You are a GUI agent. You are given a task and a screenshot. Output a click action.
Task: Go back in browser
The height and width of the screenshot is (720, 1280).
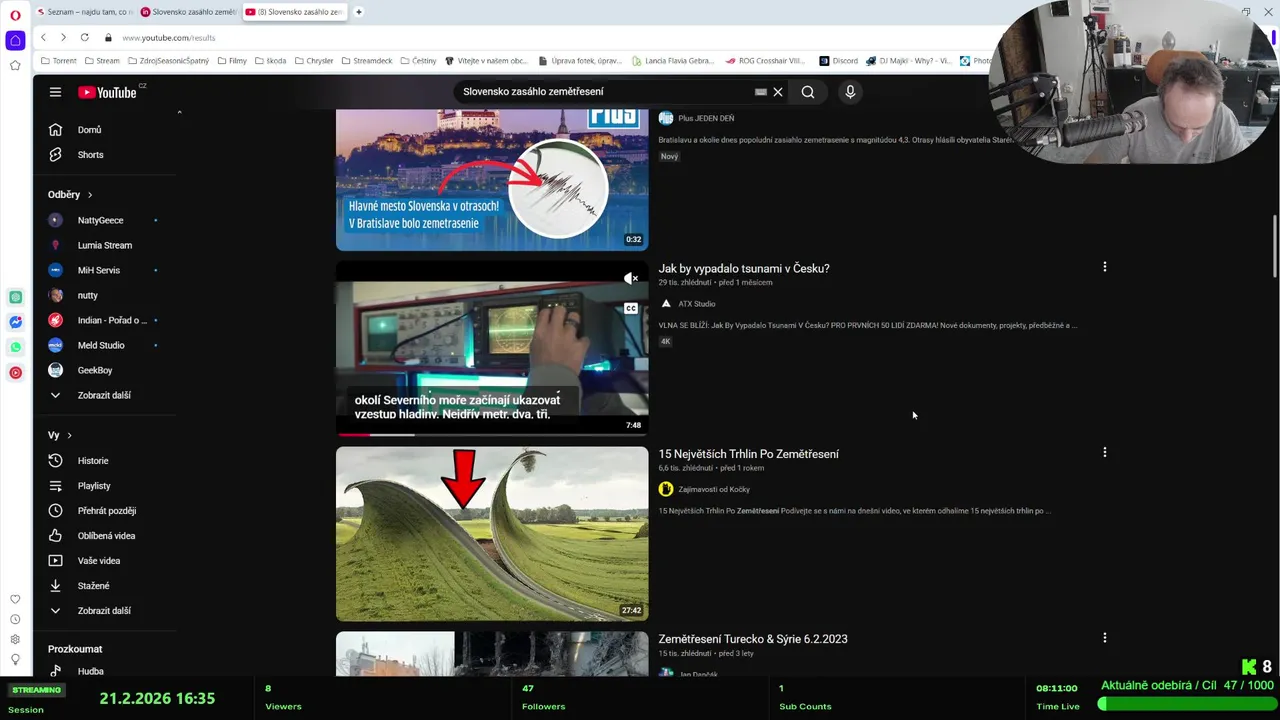pos(43,37)
